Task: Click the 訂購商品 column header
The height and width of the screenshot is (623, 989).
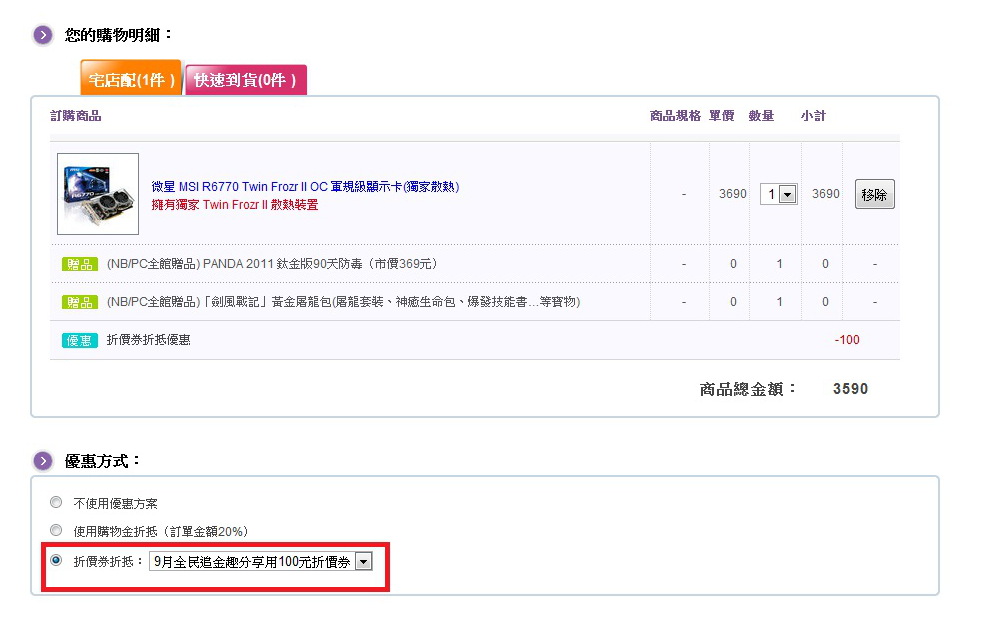Action: [76, 116]
